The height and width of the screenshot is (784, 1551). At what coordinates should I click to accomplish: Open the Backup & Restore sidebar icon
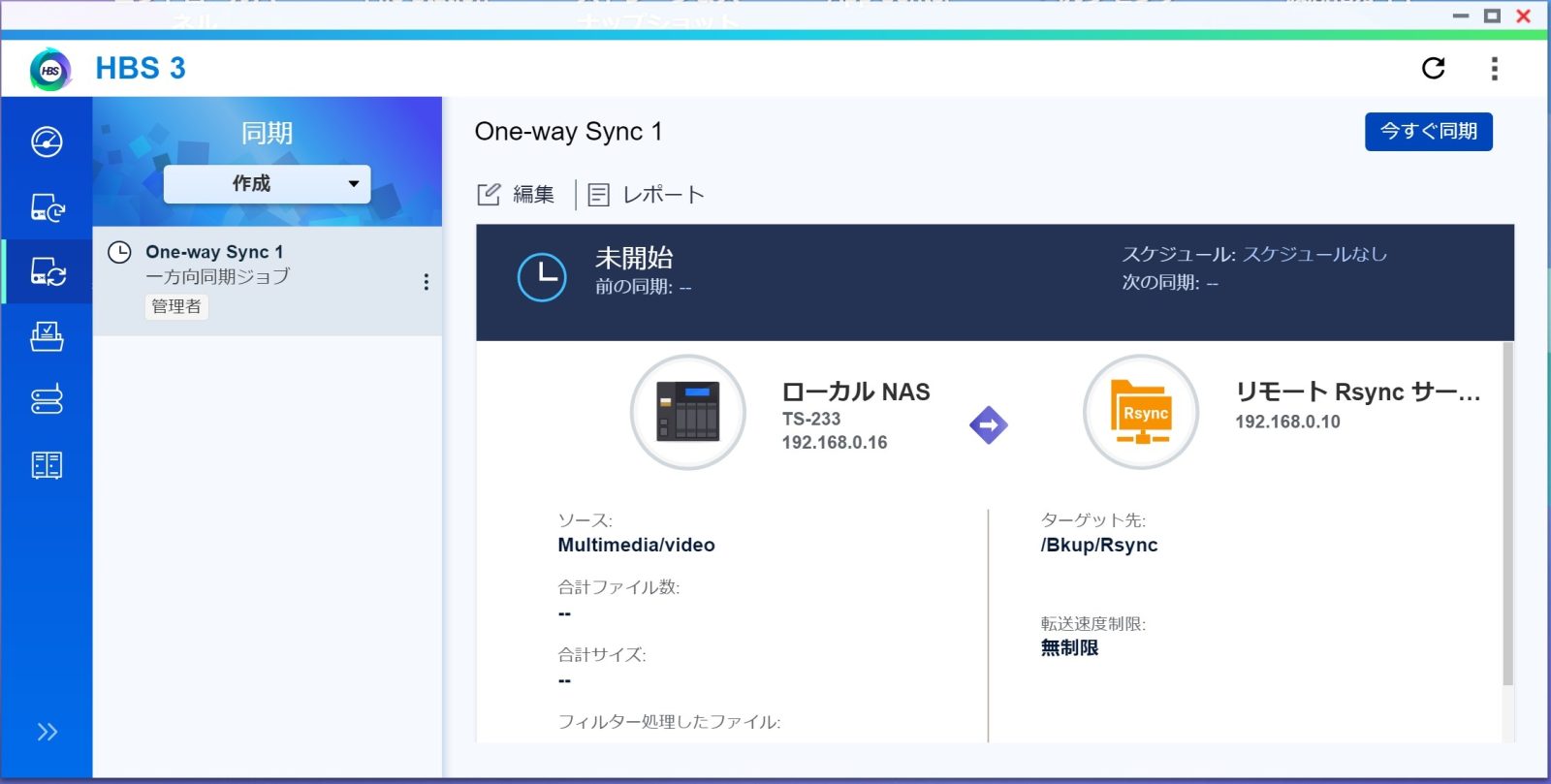click(x=47, y=207)
